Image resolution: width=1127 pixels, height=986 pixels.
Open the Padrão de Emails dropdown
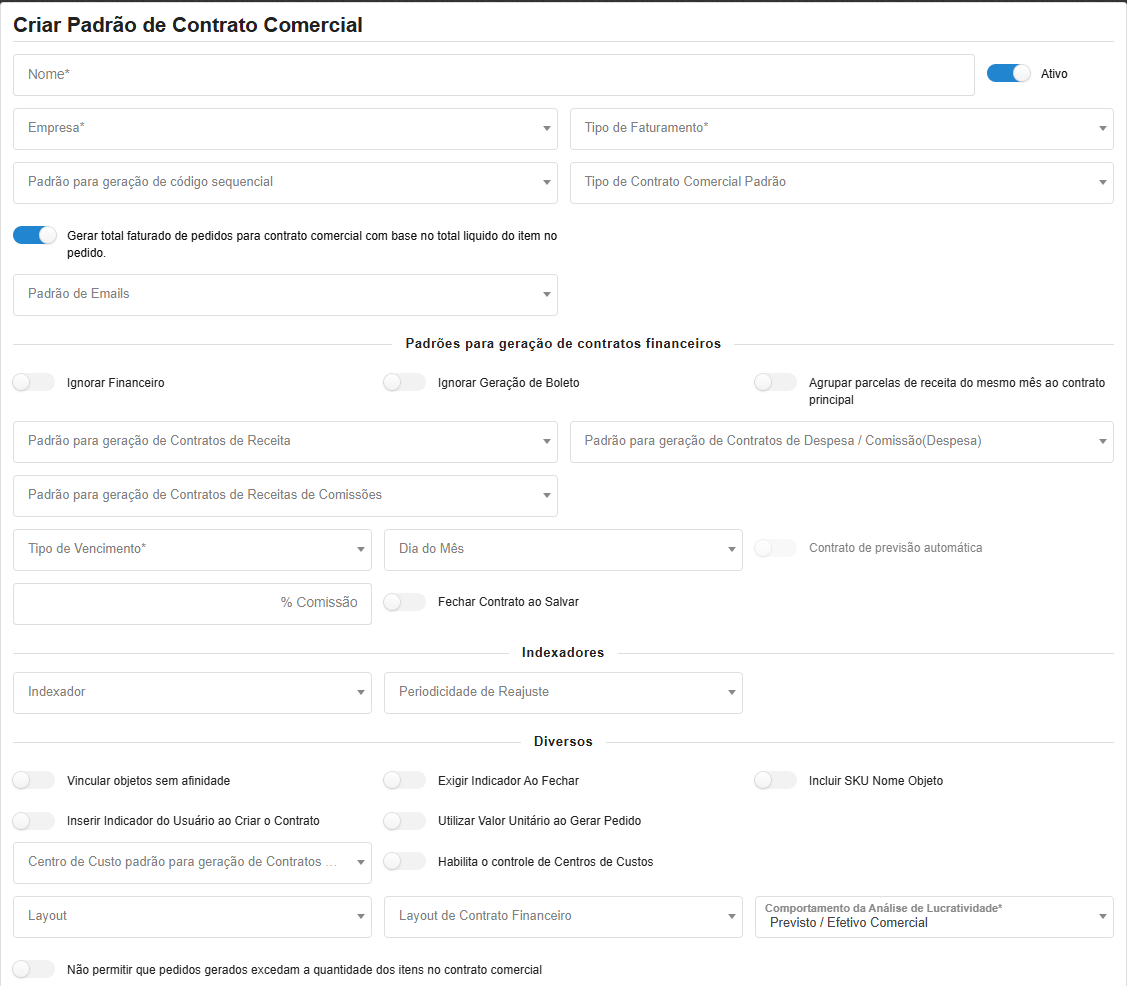[285, 295]
